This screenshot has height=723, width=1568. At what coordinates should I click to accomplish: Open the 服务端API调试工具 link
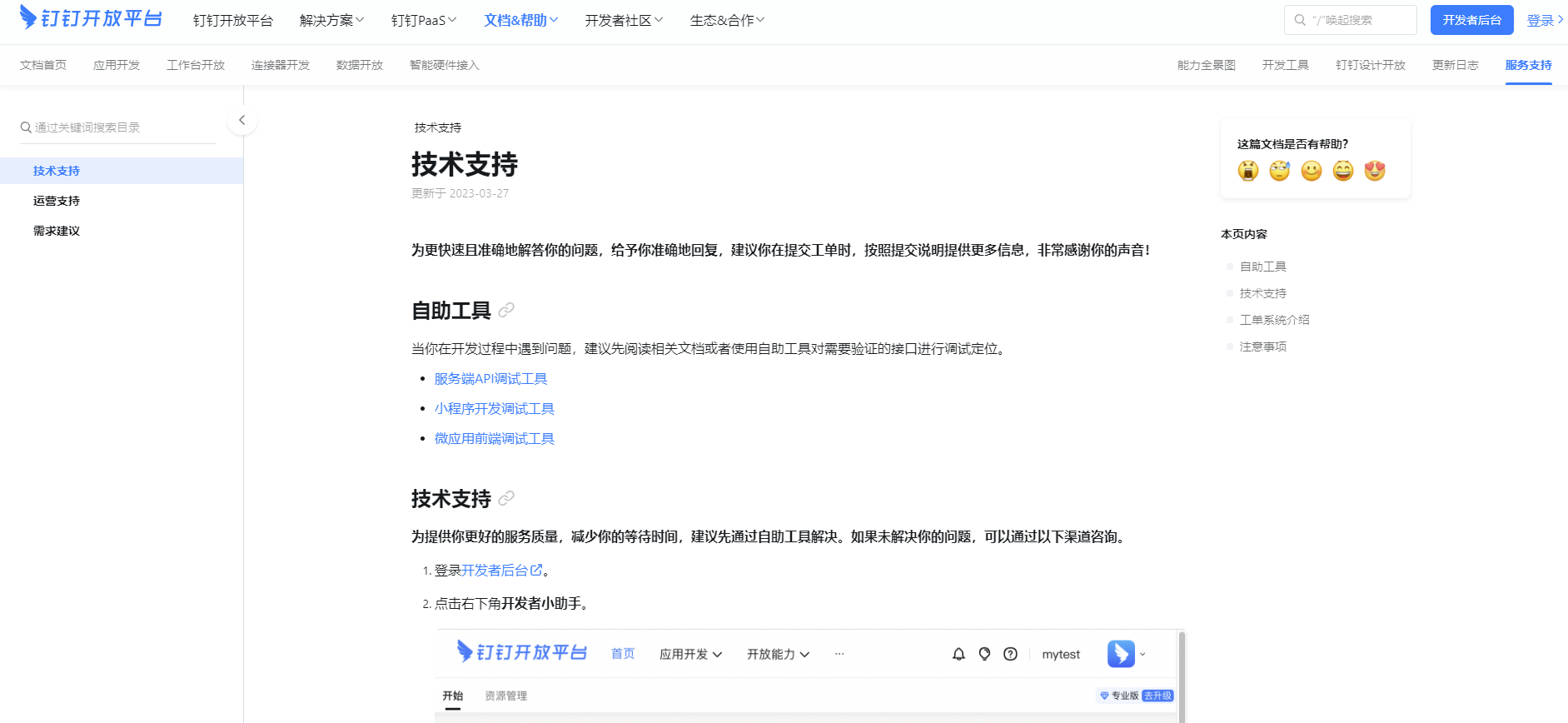(490, 378)
